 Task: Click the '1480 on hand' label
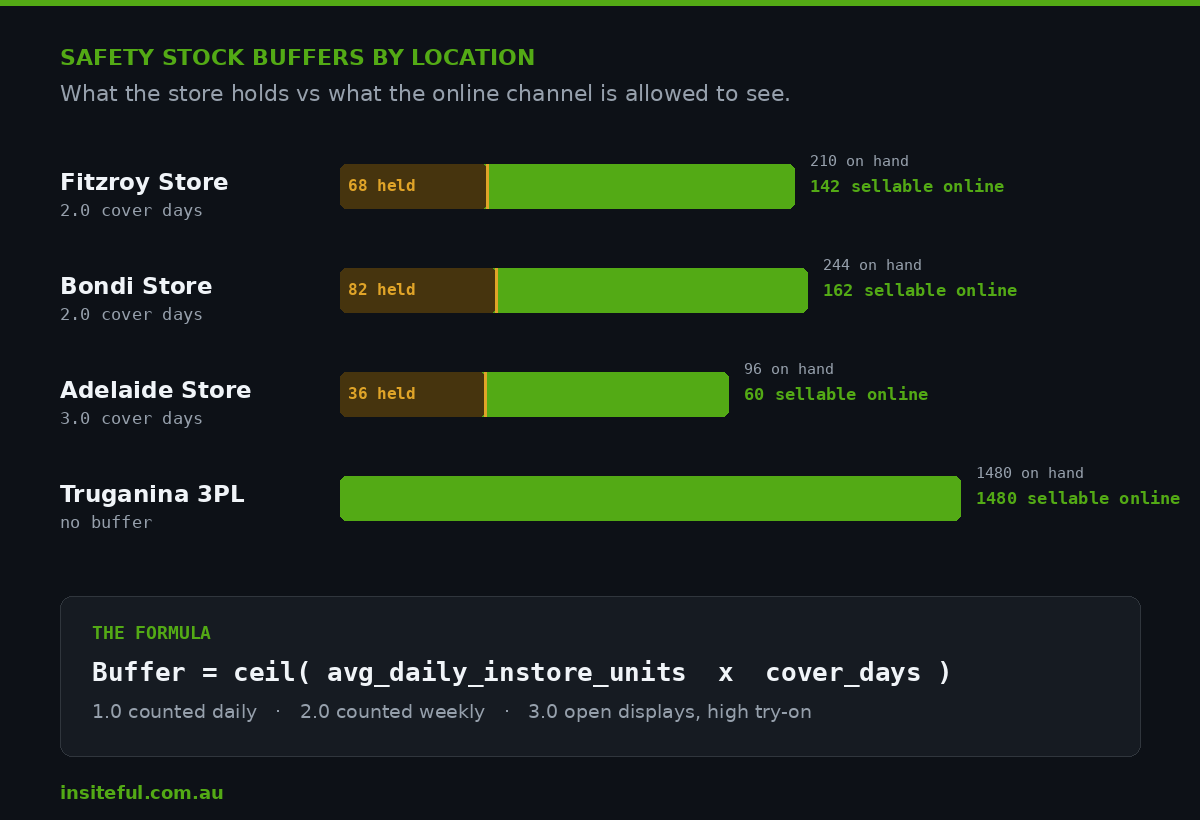click(1030, 473)
